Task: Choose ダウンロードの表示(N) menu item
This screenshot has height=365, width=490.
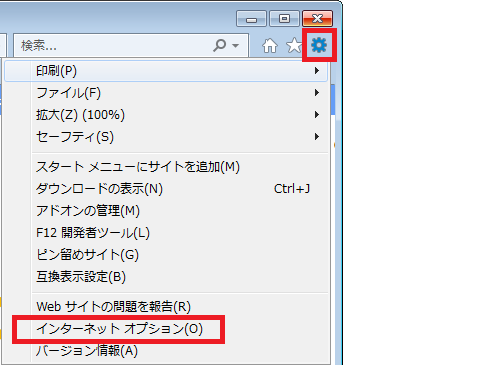Action: (166, 189)
